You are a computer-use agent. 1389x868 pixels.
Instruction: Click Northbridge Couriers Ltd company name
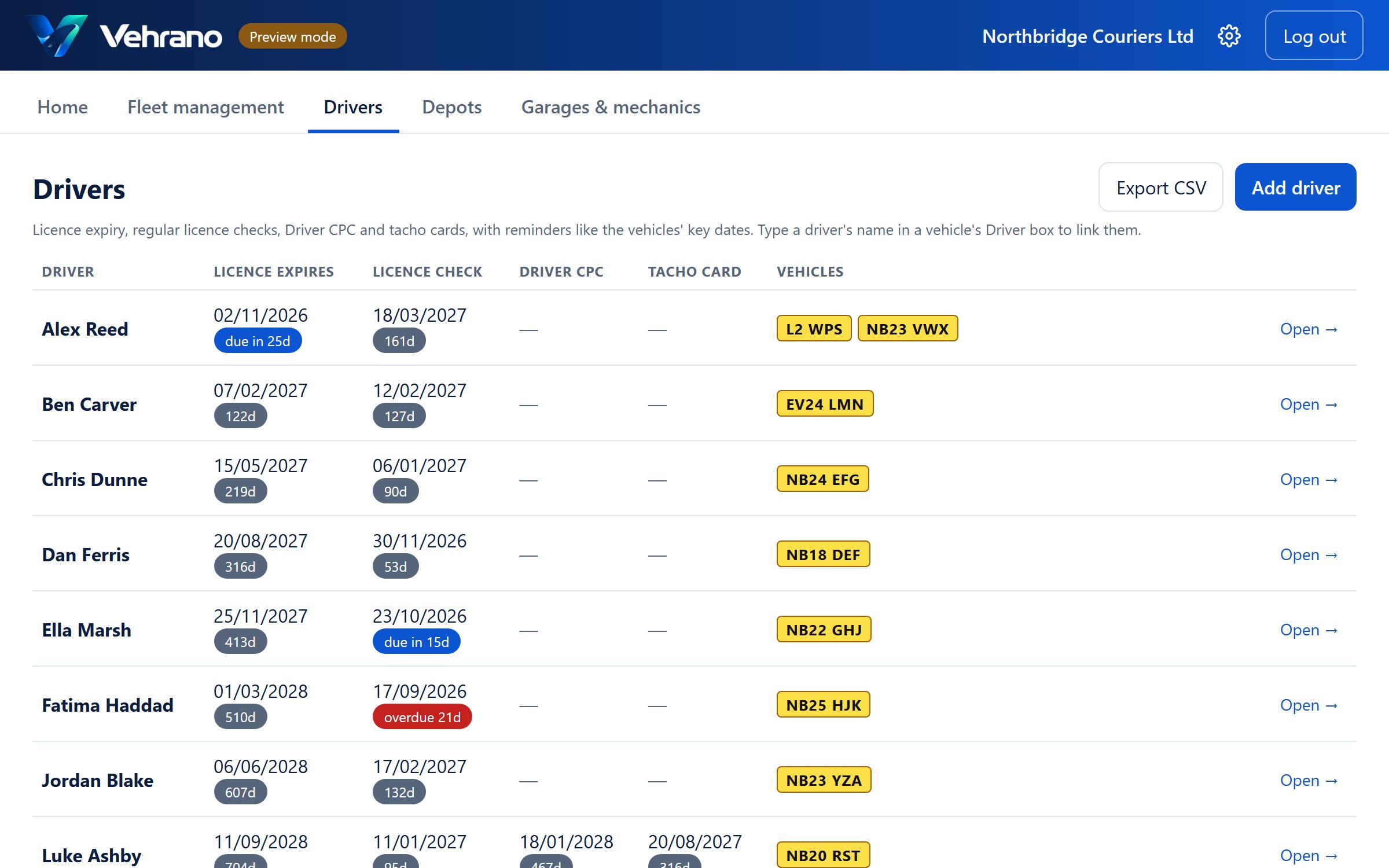coord(1087,36)
